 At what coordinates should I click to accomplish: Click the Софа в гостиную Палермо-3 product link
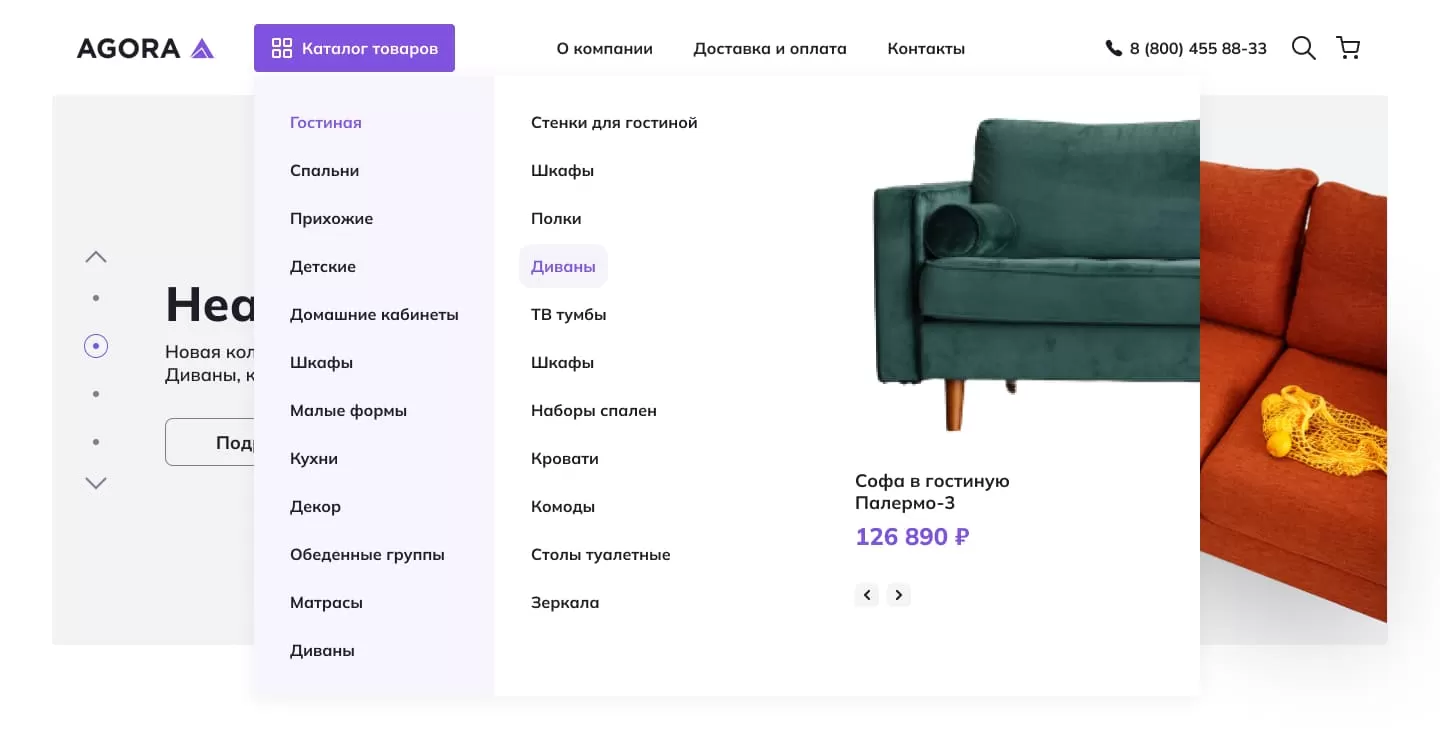(x=931, y=492)
